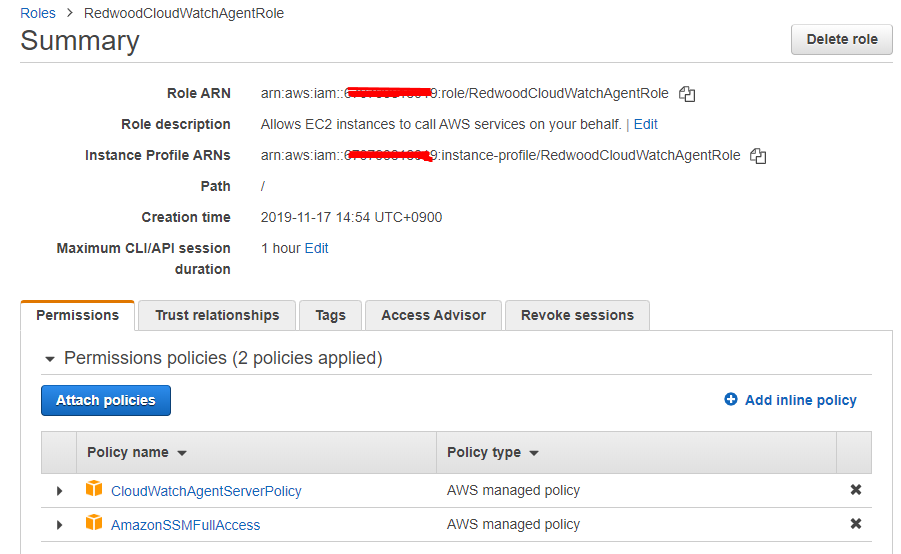This screenshot has width=901, height=554.
Task: Open the Access Advisor tab
Action: pos(433,315)
